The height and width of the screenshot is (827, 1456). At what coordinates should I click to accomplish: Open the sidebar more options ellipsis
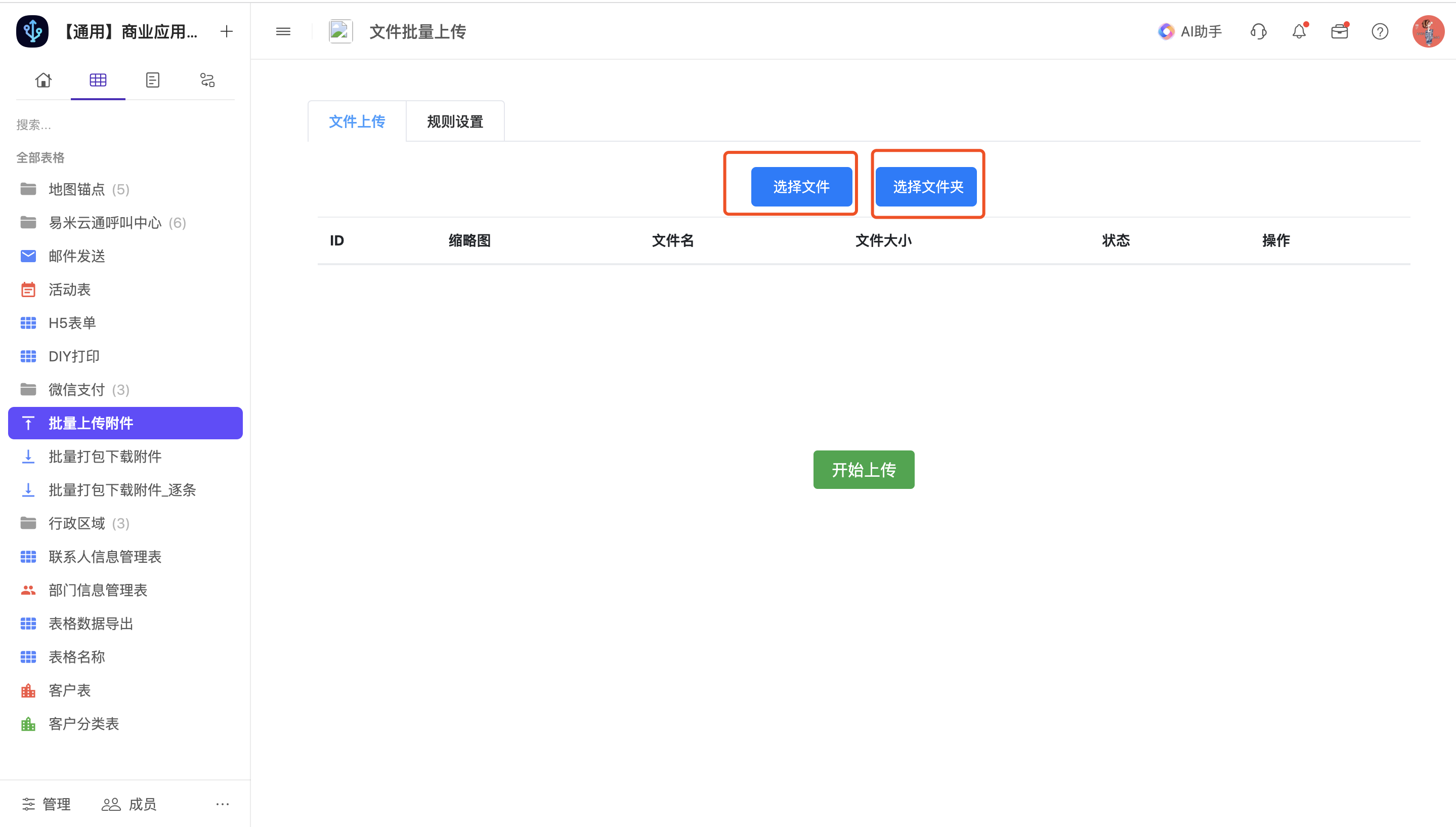tap(223, 804)
